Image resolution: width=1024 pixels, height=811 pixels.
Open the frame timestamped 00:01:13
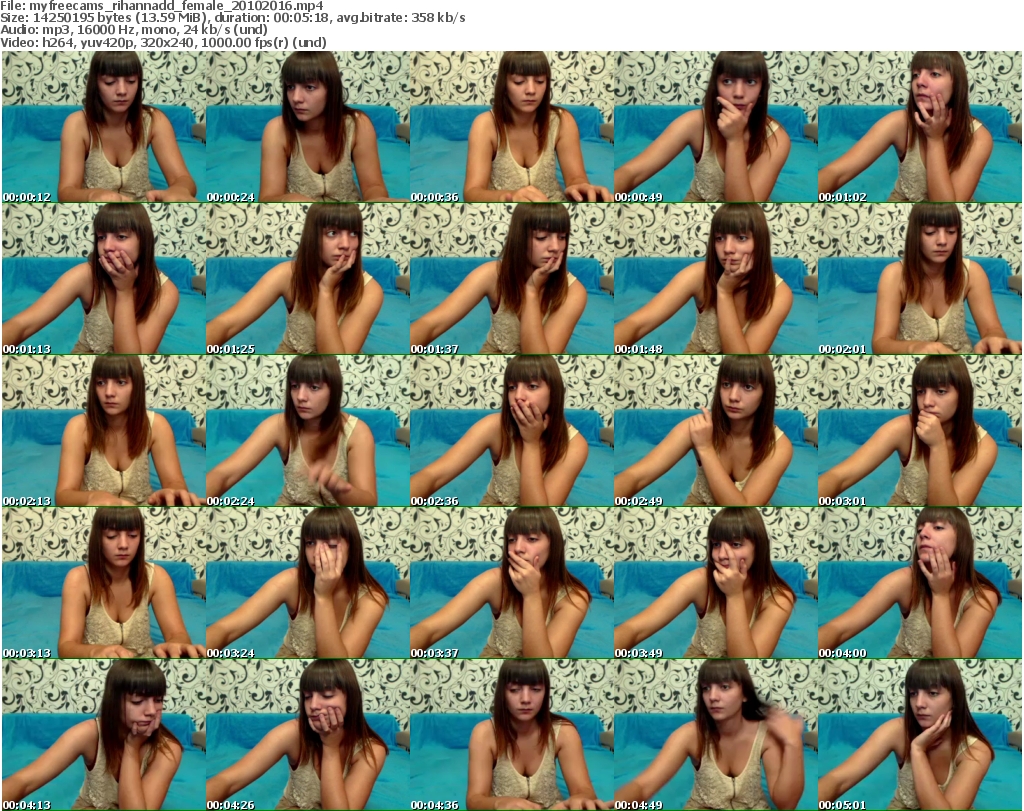tap(104, 279)
